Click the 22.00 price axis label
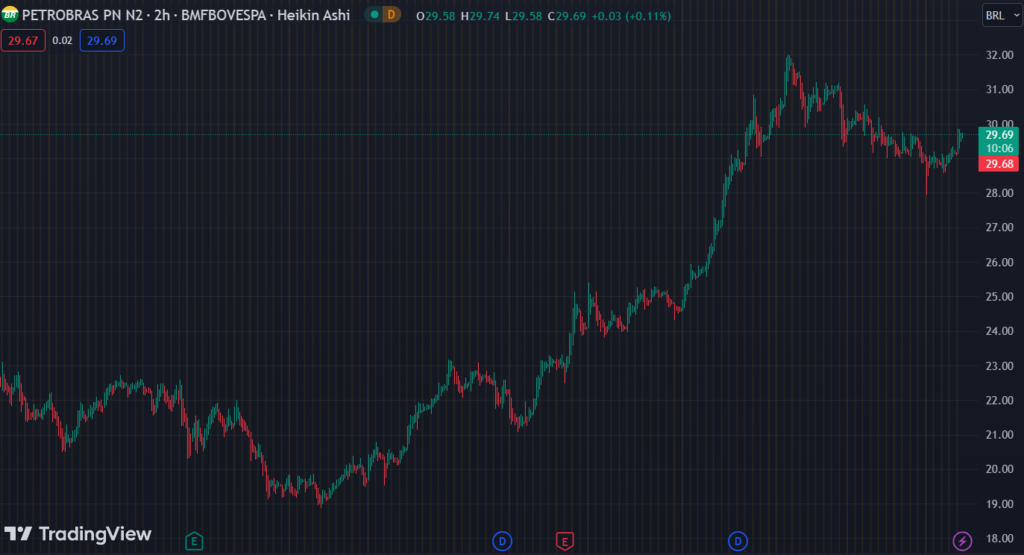Image resolution: width=1024 pixels, height=555 pixels. (x=999, y=400)
